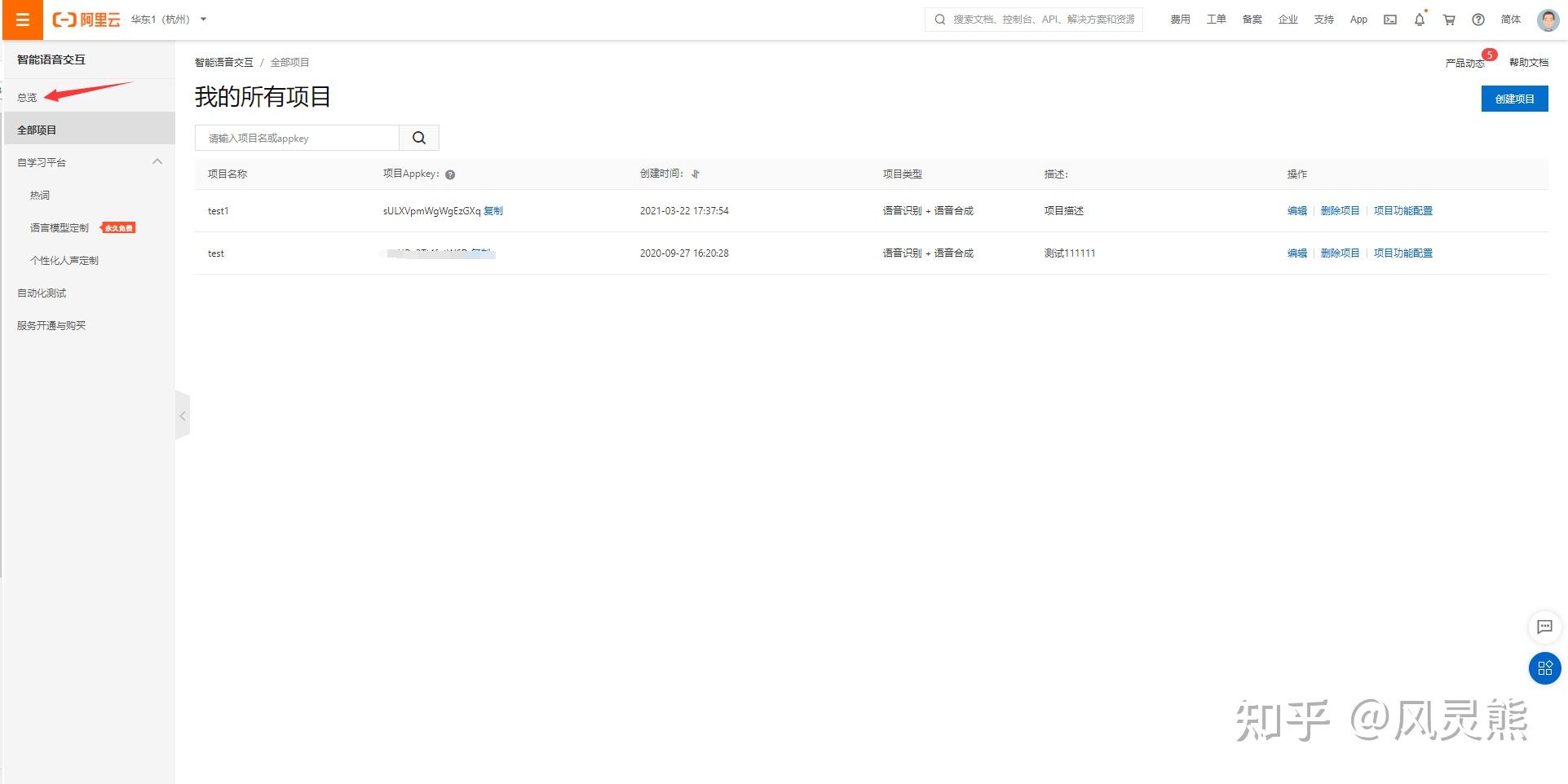Screen dimensions: 1568x784
Task: Toggle sorting on the 创建时间 column
Action: click(x=696, y=174)
